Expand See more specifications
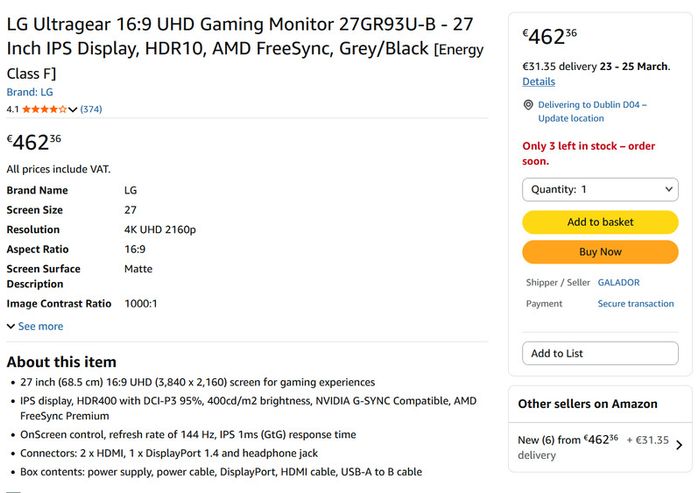Screen dimensions: 700x493 coord(40,326)
